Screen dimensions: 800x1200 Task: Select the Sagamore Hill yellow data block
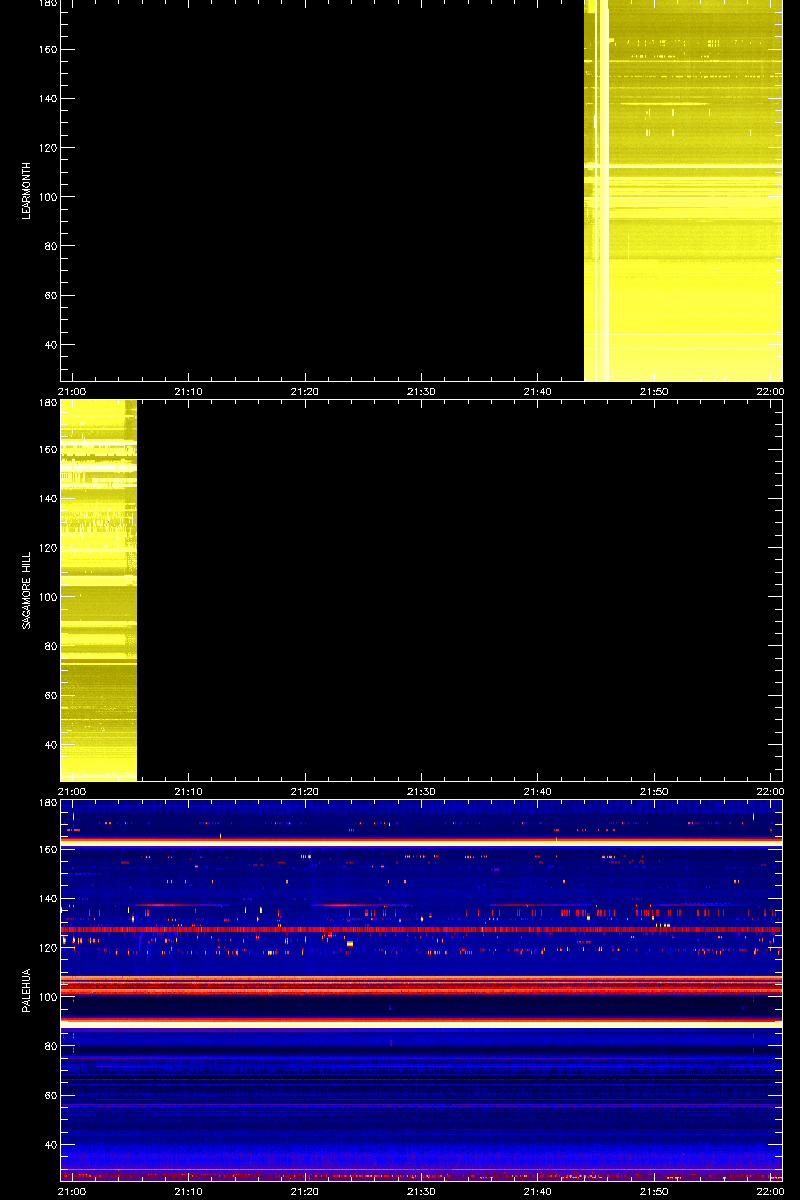pos(98,590)
